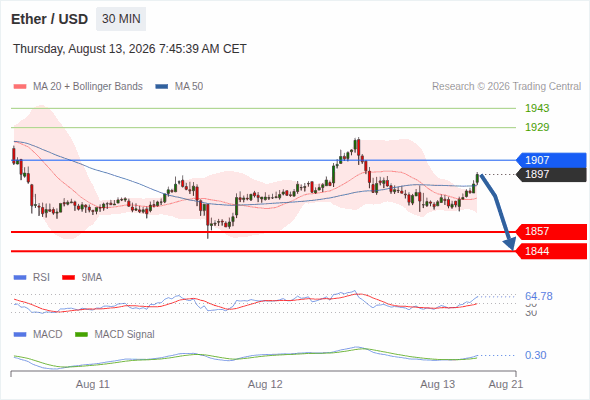Screen dimensions: 590x400
Task: Click the Aug 12 timeline label
Action: (265, 385)
